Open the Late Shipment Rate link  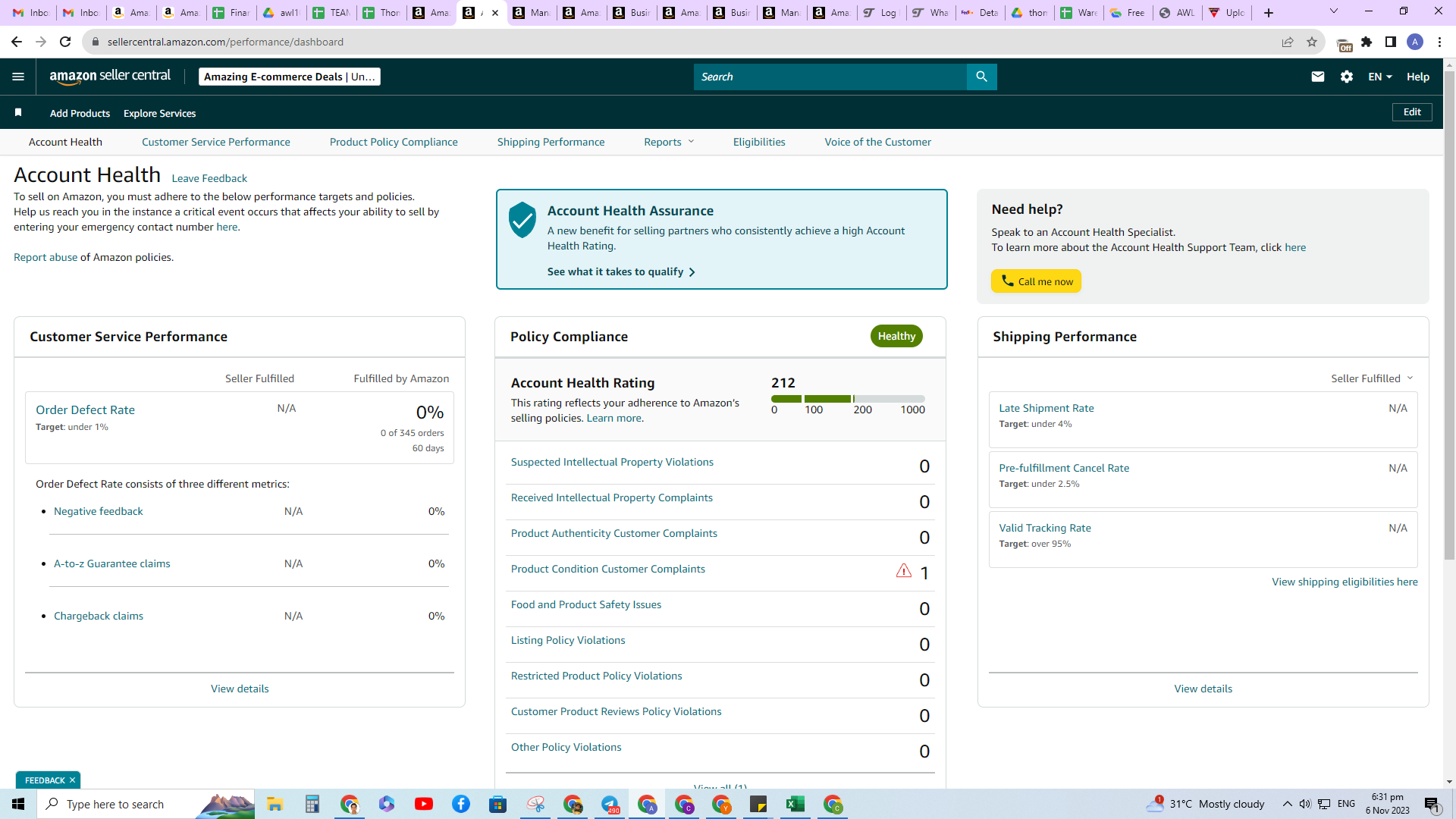[x=1046, y=408]
